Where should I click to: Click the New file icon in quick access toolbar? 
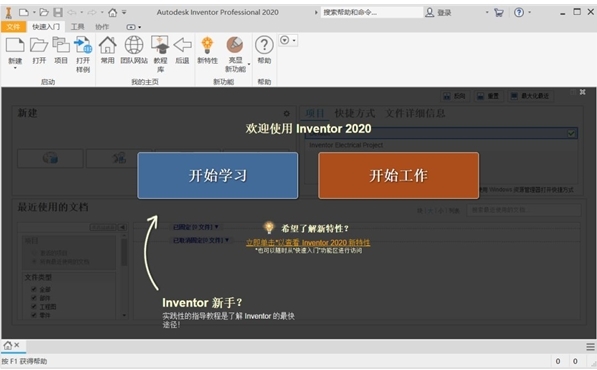click(x=24, y=13)
